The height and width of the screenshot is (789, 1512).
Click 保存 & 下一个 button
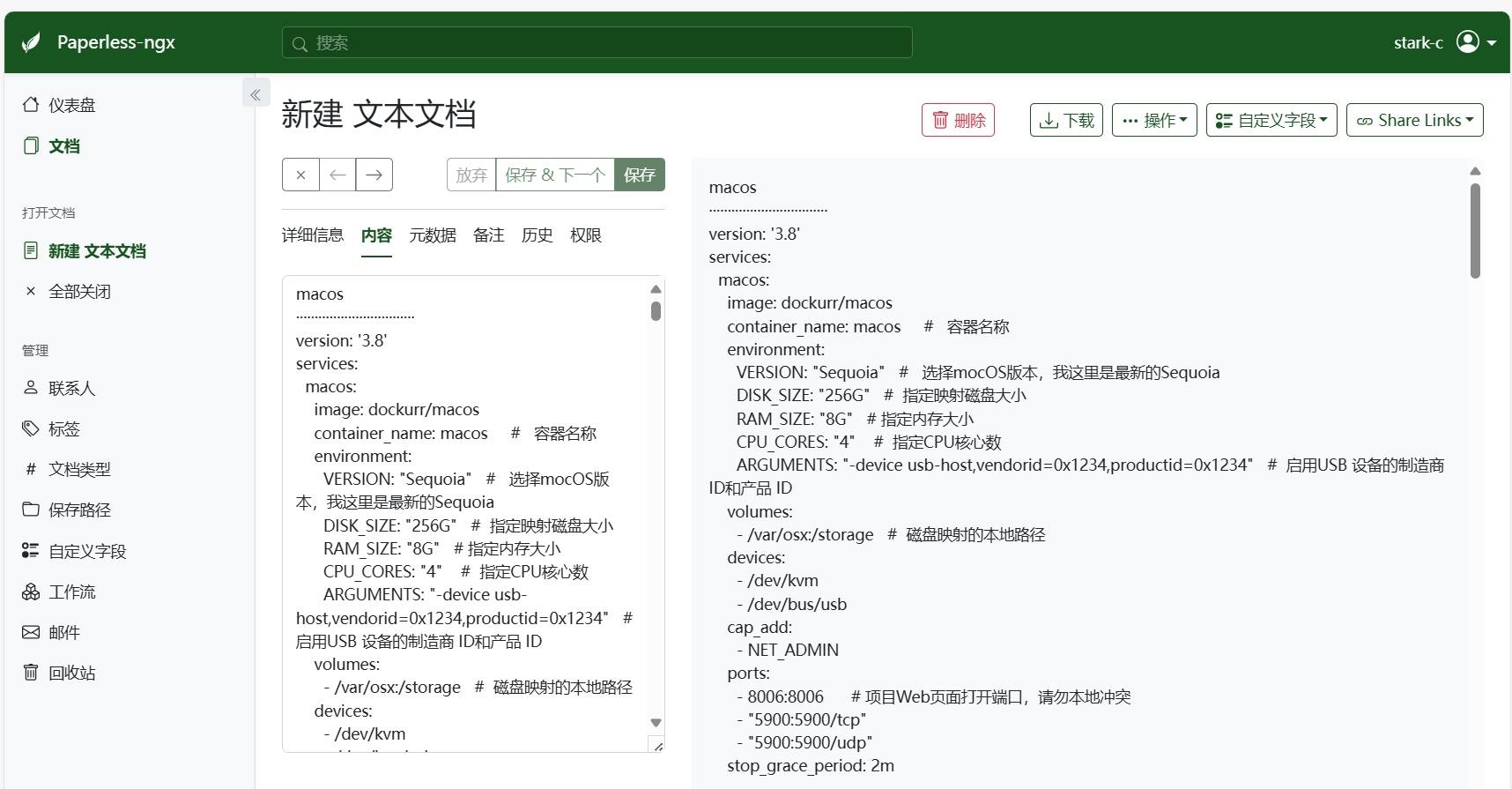[555, 175]
